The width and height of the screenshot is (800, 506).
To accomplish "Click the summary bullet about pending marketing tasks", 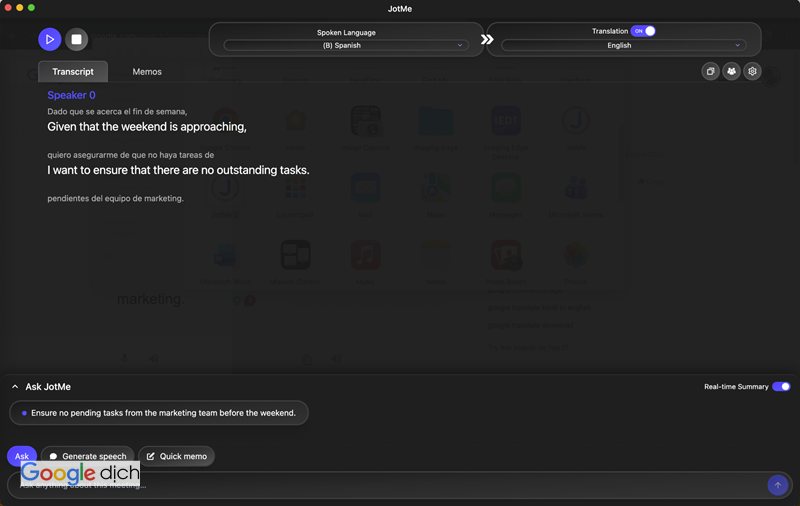I will click(159, 413).
